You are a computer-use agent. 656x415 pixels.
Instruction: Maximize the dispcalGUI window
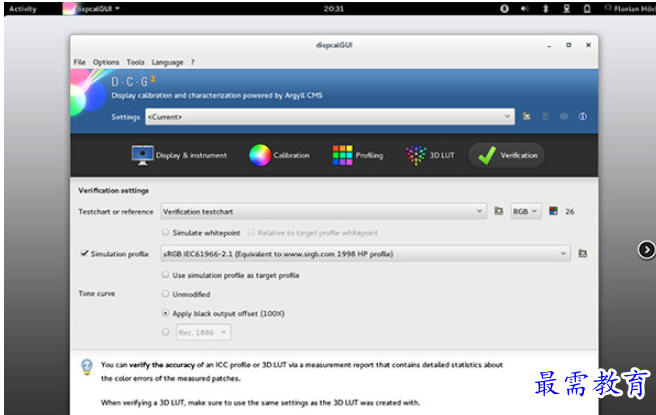(569, 45)
